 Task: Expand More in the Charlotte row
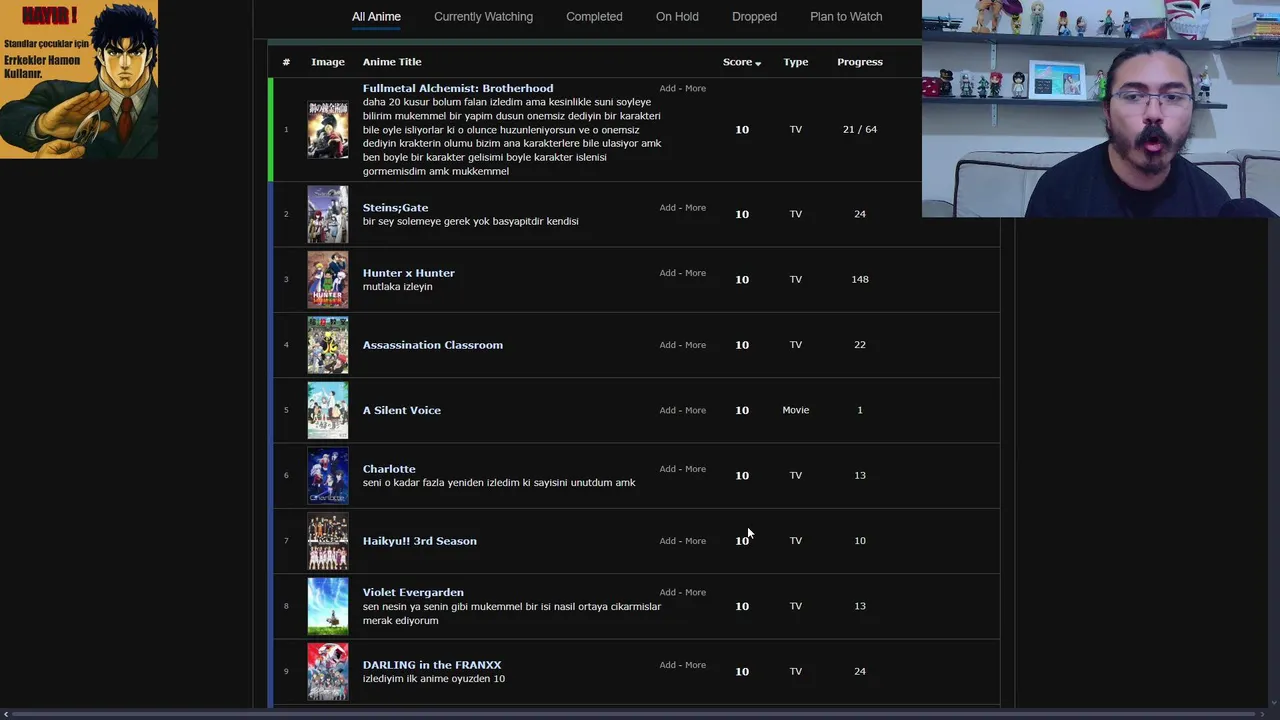tap(695, 469)
